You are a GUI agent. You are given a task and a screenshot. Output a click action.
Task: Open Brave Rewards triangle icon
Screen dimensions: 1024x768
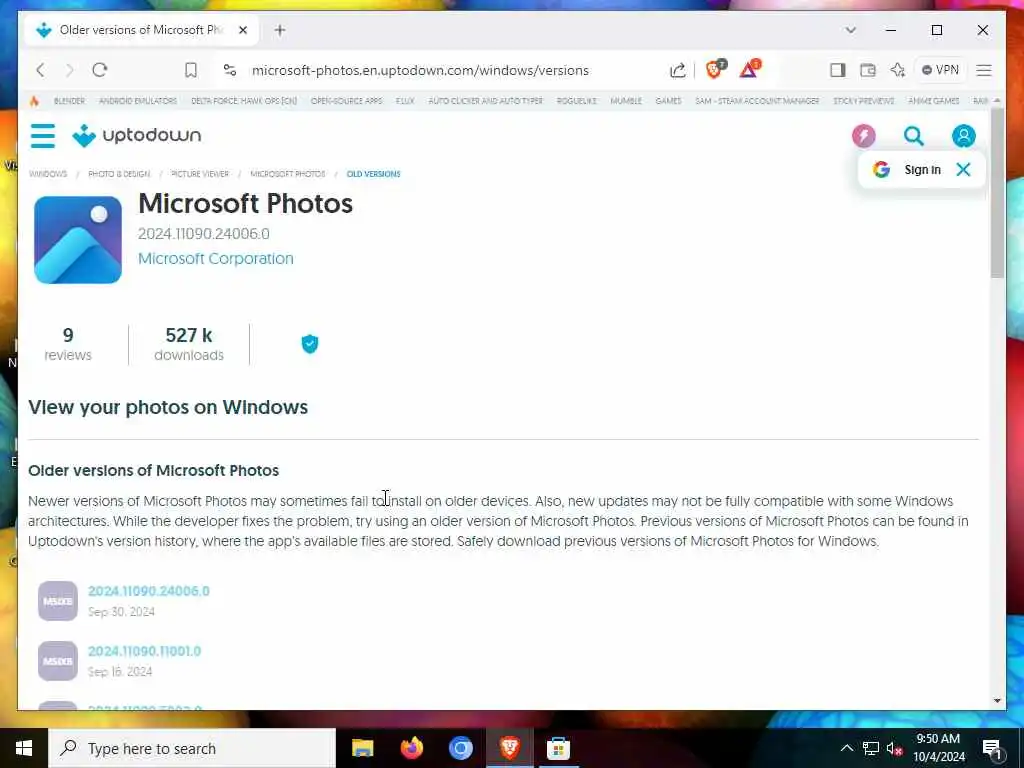point(750,69)
